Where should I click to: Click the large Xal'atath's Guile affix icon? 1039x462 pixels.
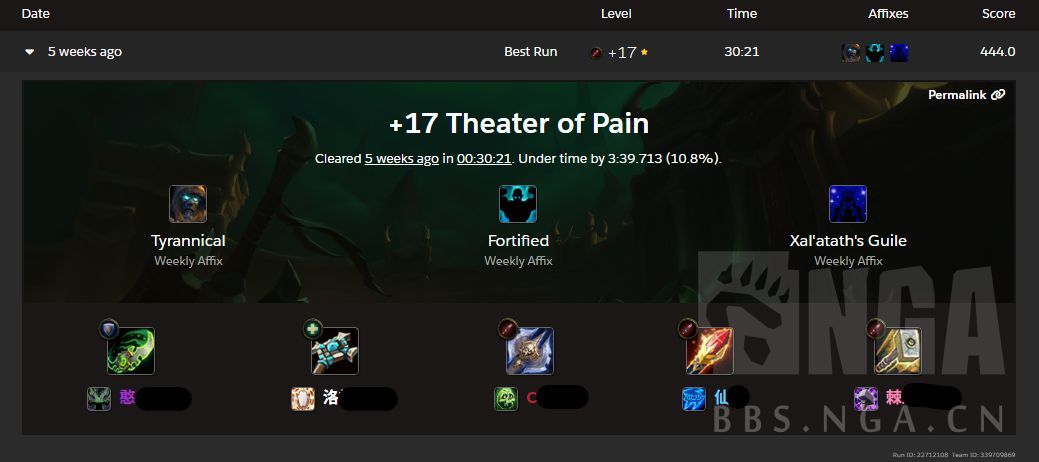click(x=848, y=203)
